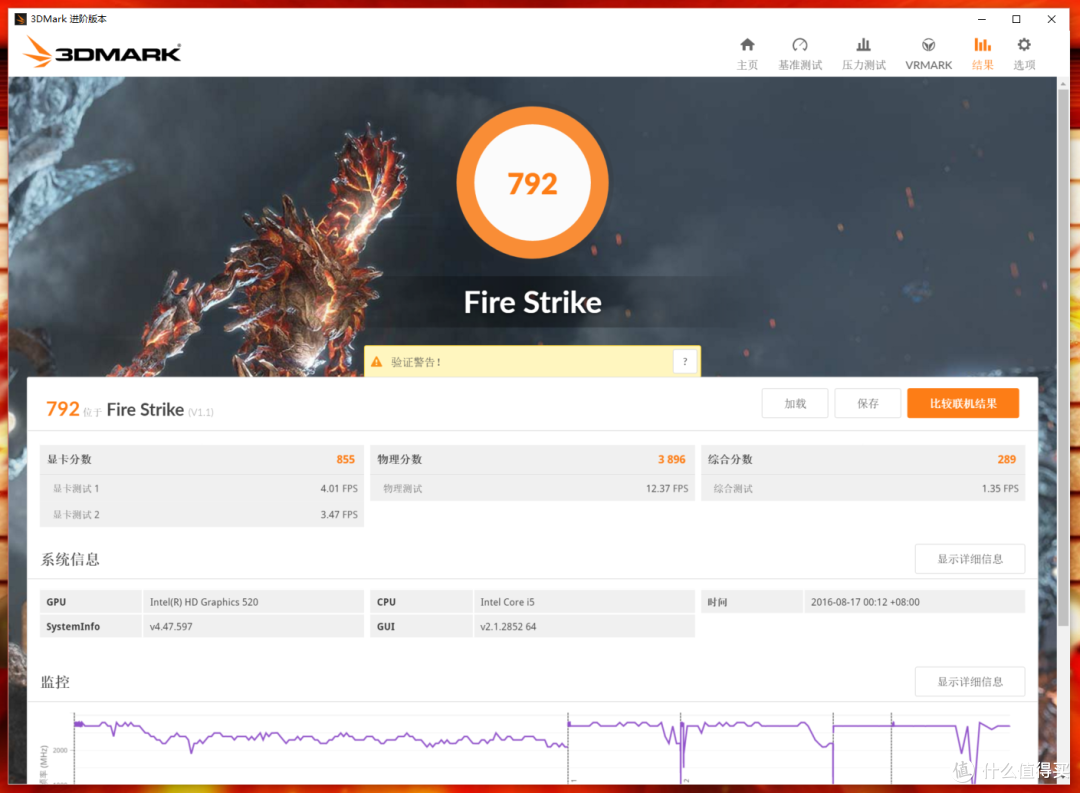The image size is (1080, 793).
Task: Click the 3DMark title bar app icon
Action: 21,19
